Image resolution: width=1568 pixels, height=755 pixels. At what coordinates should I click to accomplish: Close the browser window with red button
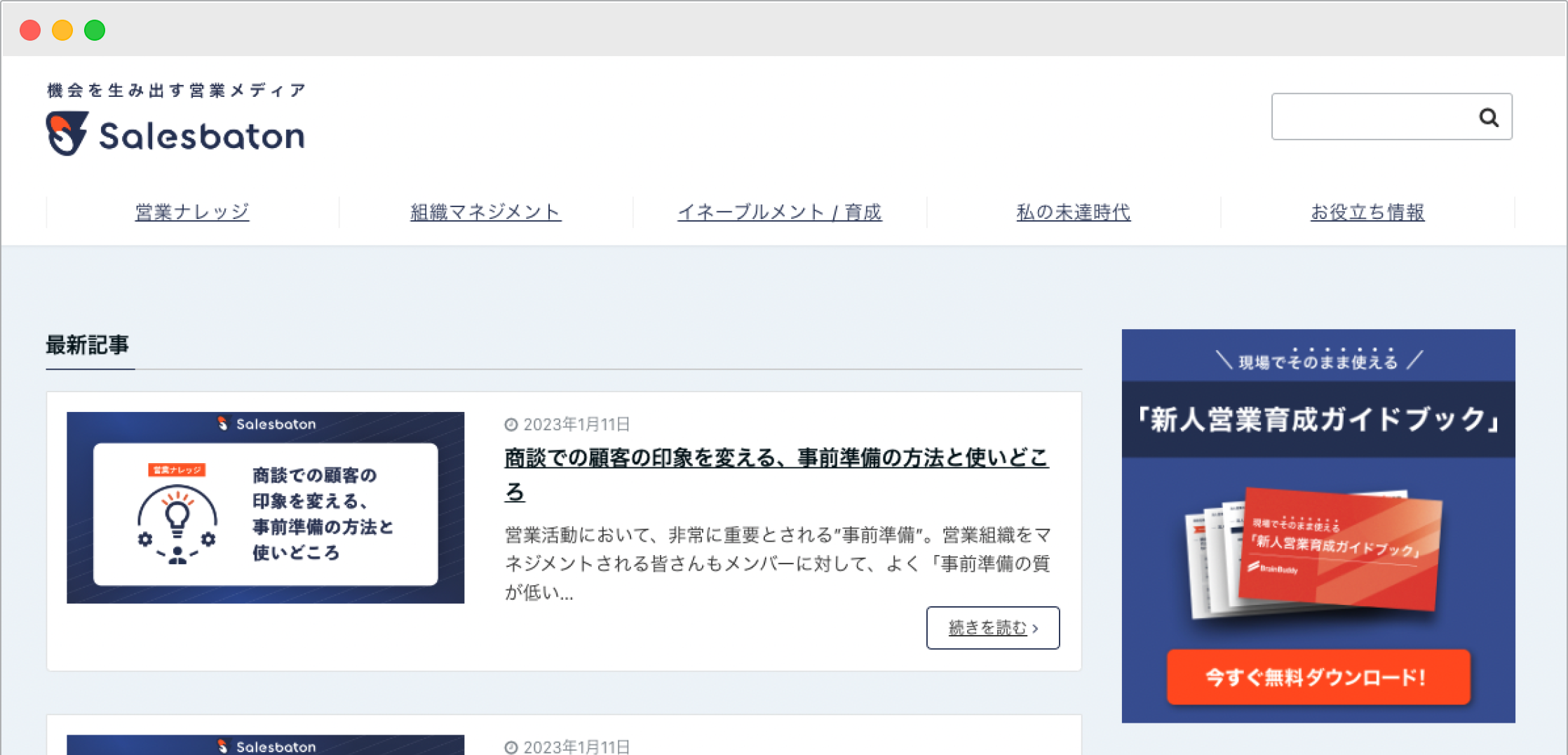pos(30,30)
